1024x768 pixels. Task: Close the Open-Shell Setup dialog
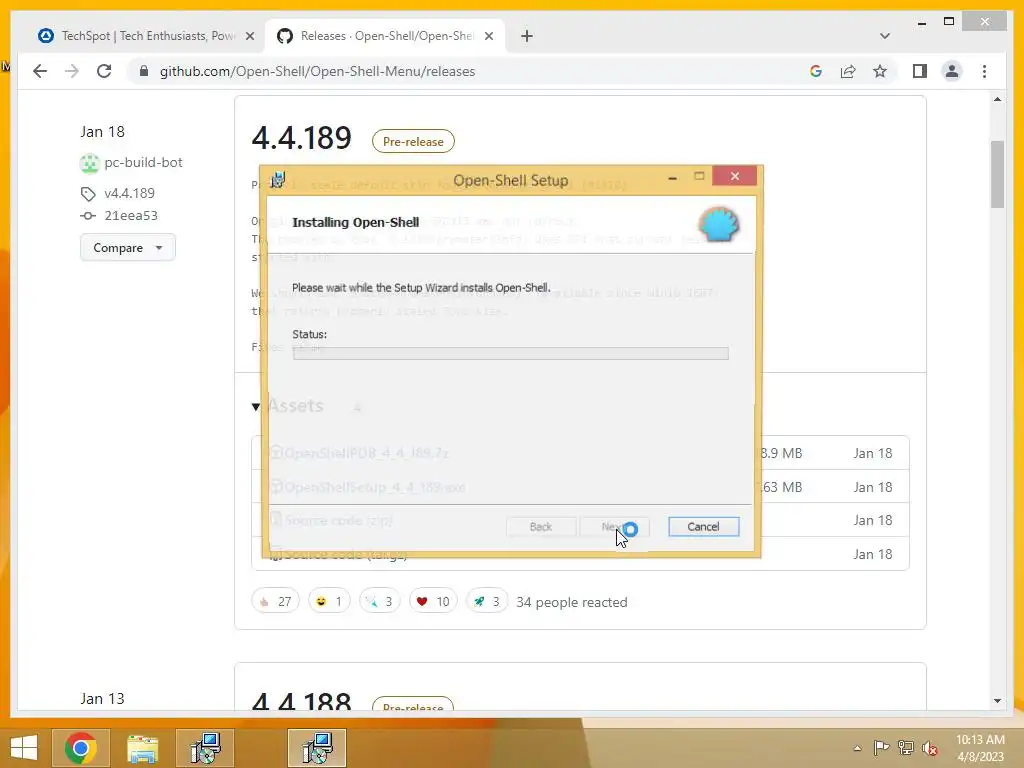click(x=735, y=176)
